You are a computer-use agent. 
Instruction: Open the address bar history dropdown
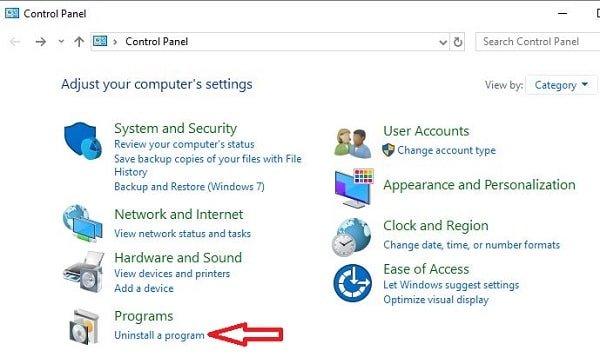pos(443,42)
